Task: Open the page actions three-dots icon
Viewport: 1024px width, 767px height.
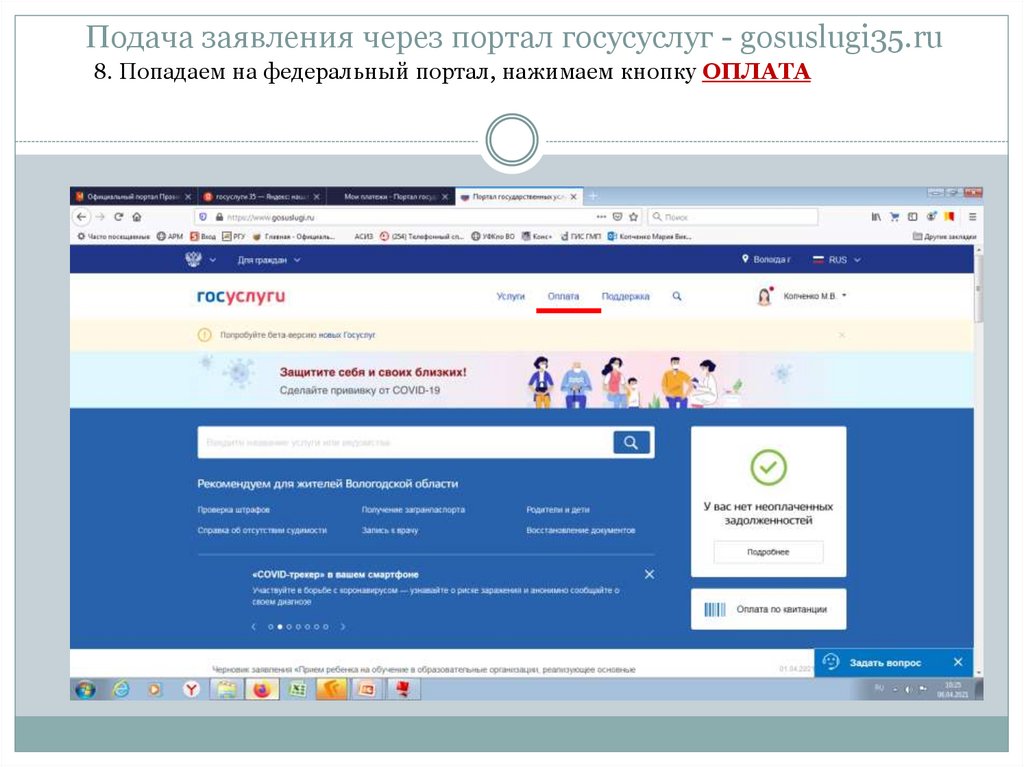Action: coord(601,217)
